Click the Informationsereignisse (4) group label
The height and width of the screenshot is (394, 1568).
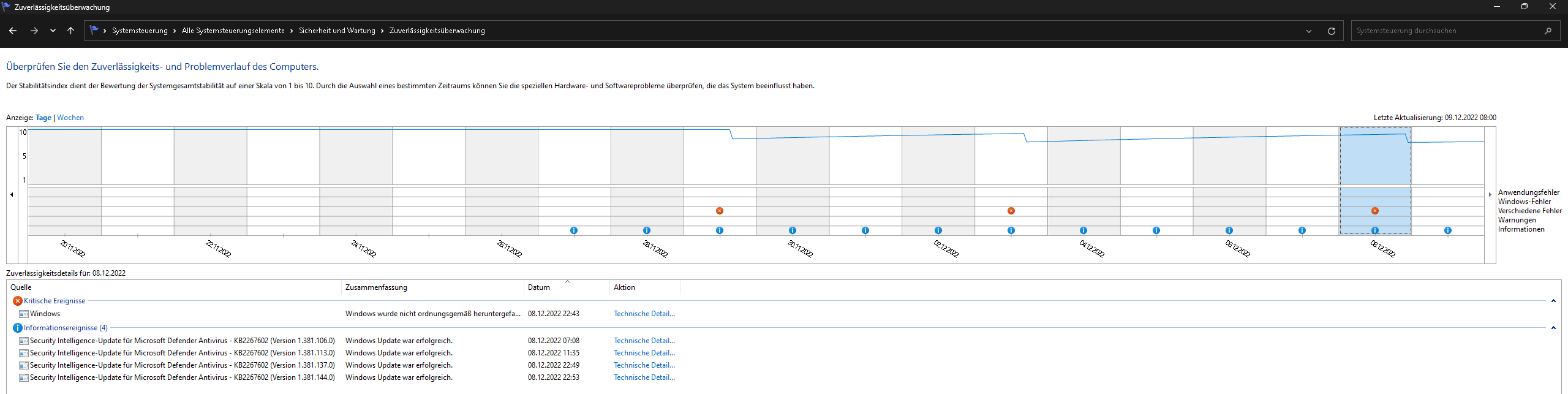[x=66, y=328]
